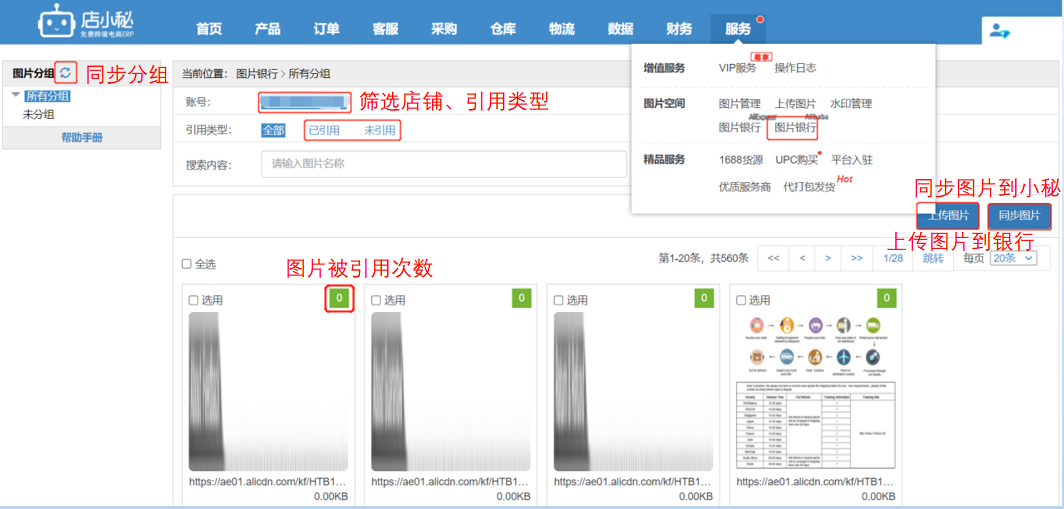Go to previous page arrow
The height and width of the screenshot is (509, 1064).
[802, 258]
